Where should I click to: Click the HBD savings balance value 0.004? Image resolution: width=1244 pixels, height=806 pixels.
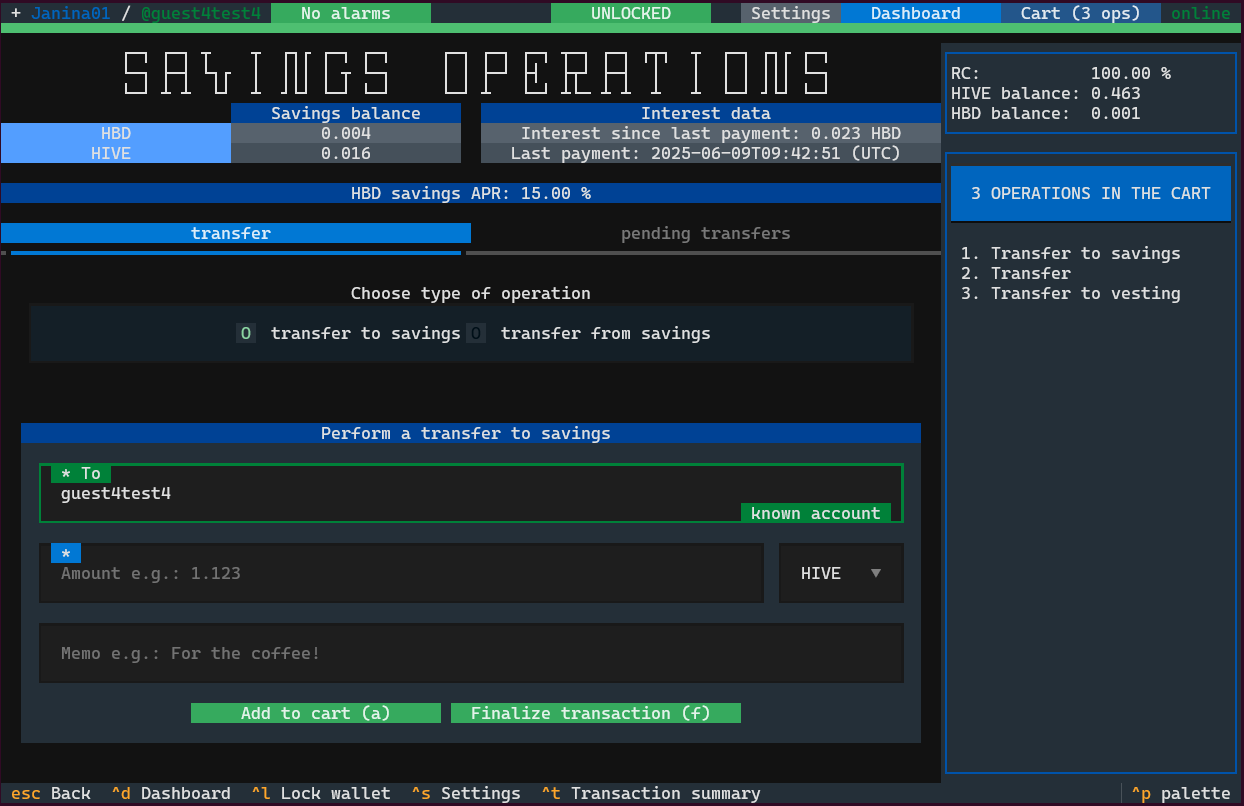[346, 133]
